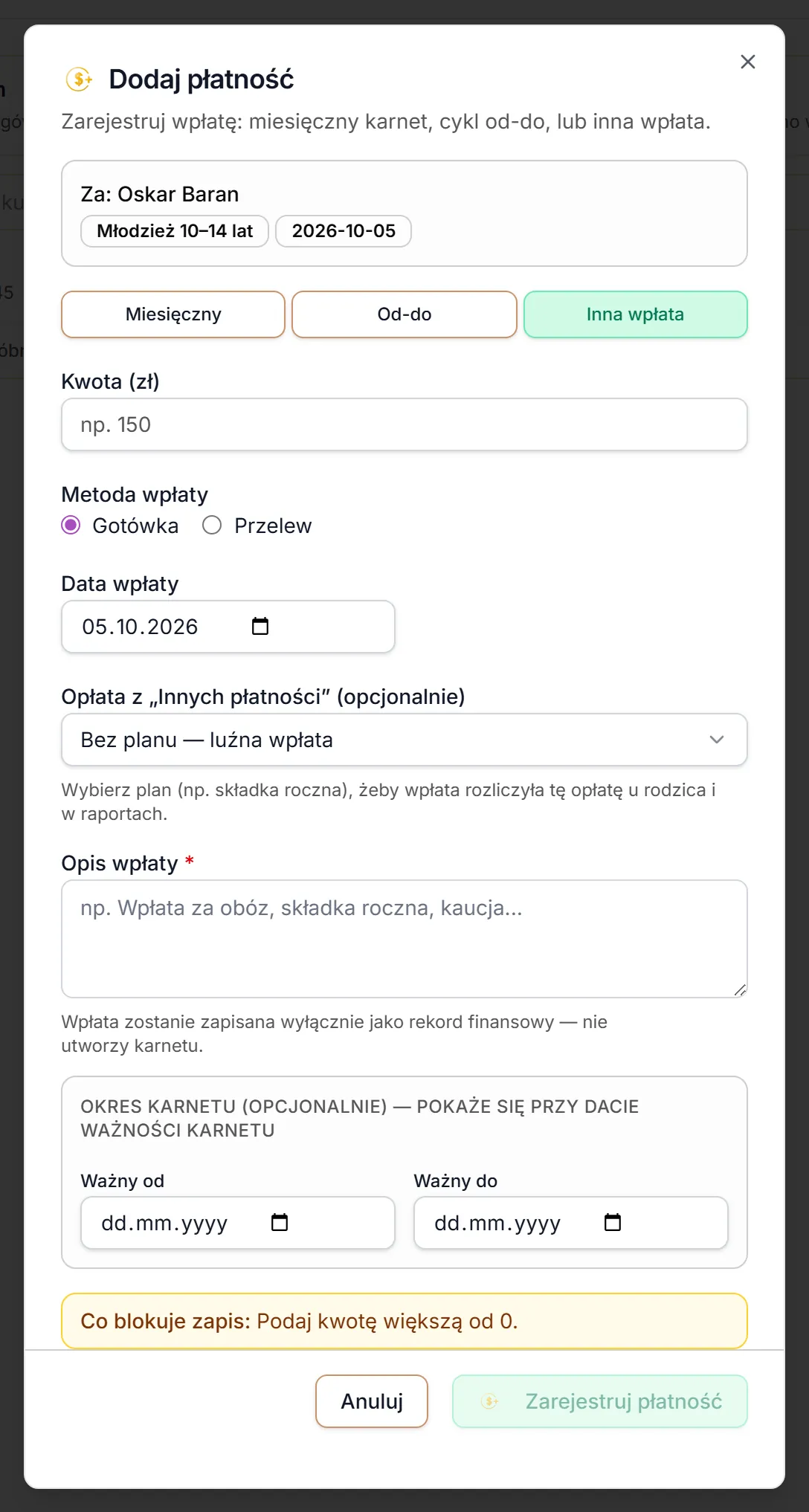
Task: Click the Ważny do date field
Action: point(571,1223)
